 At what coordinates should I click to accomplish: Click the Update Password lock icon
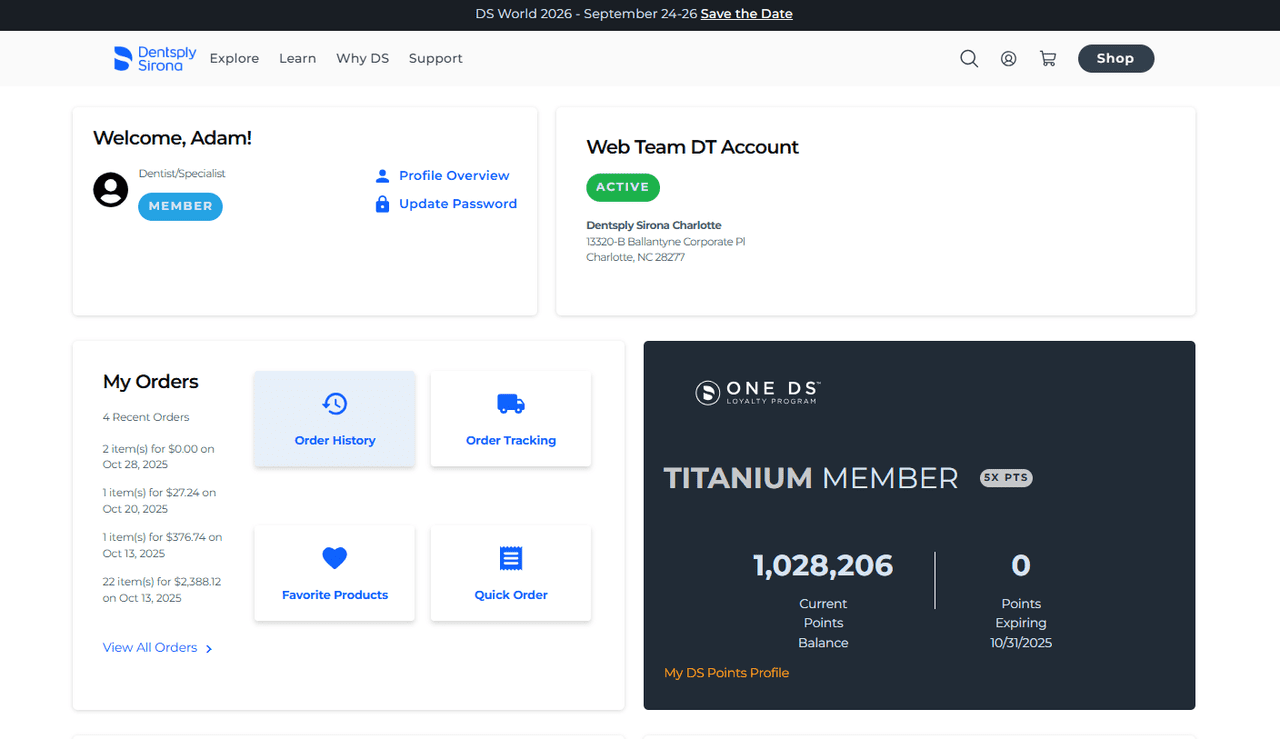point(382,204)
